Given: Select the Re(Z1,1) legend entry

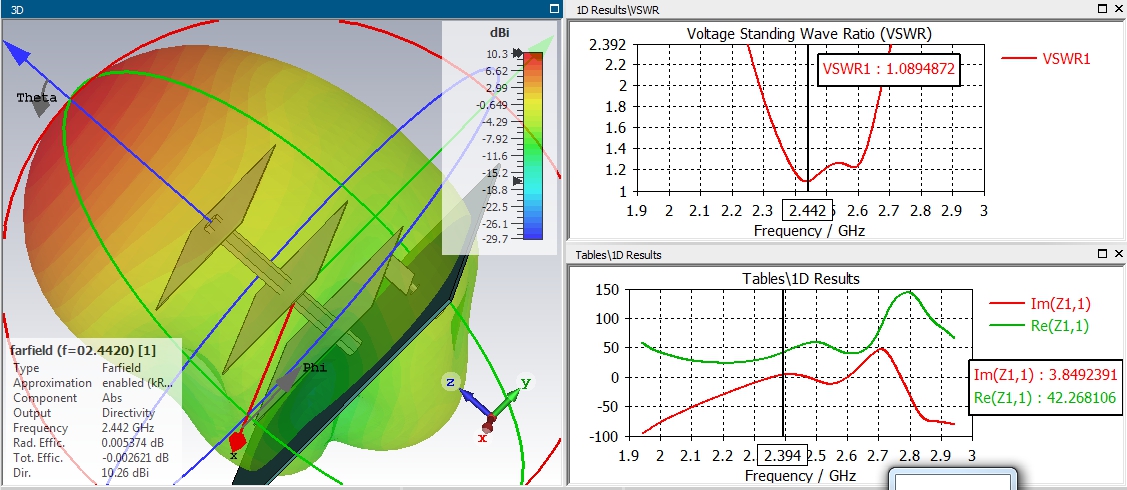Looking at the screenshot, I should tap(1039, 325).
